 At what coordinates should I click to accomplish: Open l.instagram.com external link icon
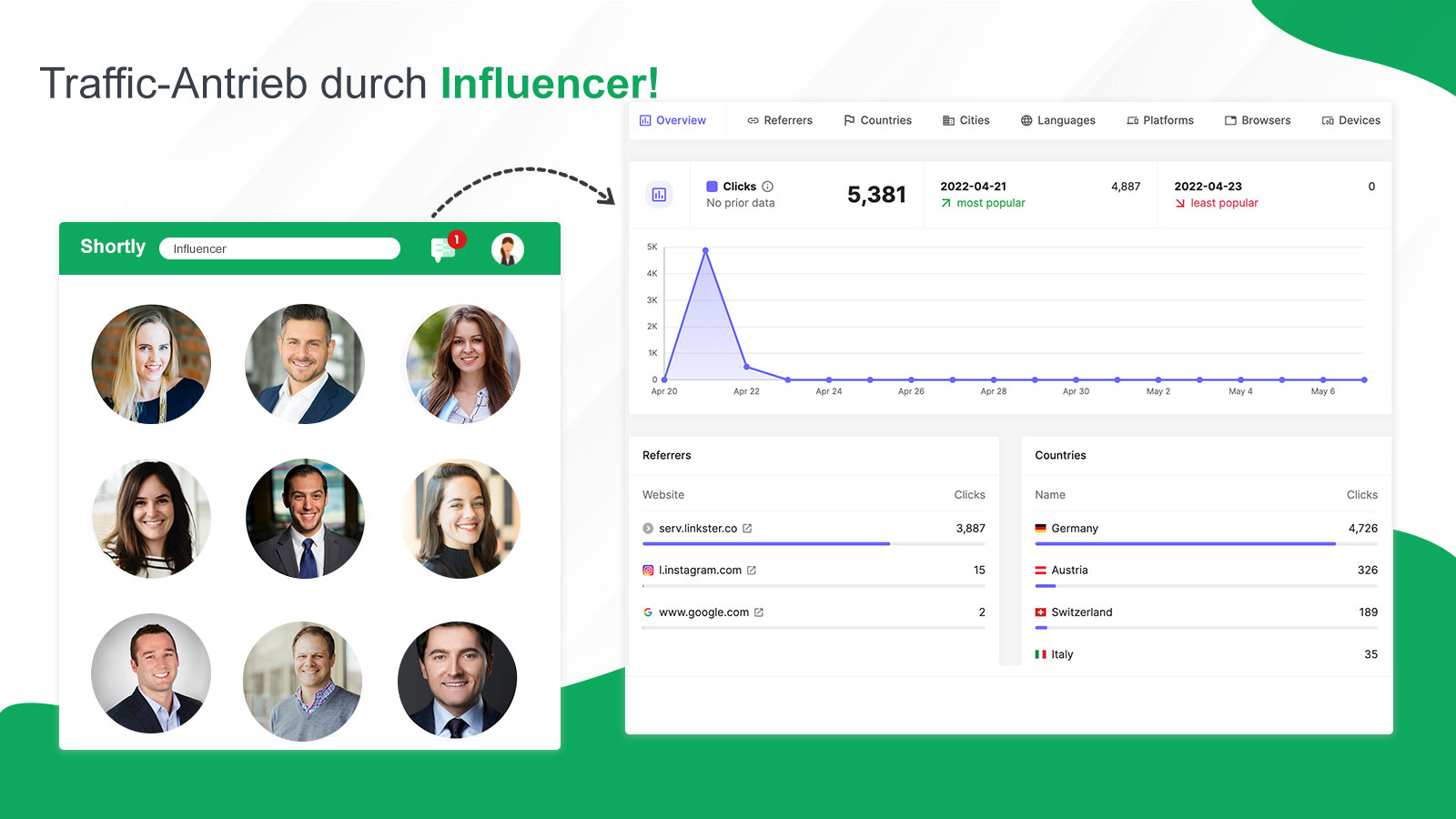752,571
